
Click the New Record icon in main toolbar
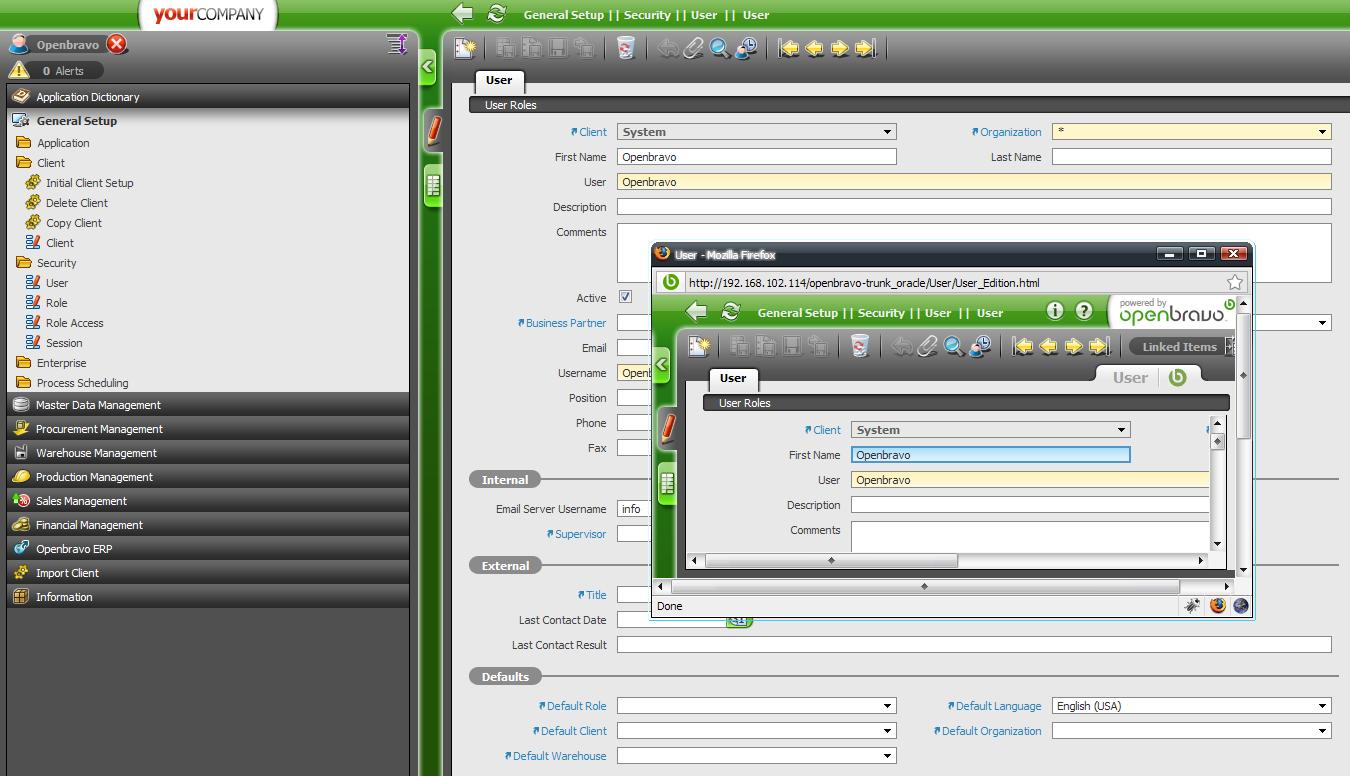pyautogui.click(x=465, y=48)
